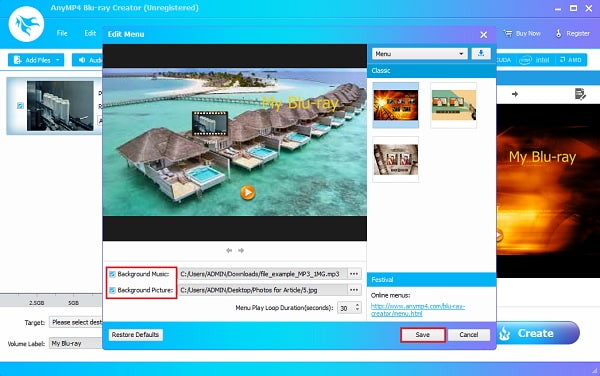Choose the vintage brown menu template
Screen dimensions: 600x376
coord(396,159)
